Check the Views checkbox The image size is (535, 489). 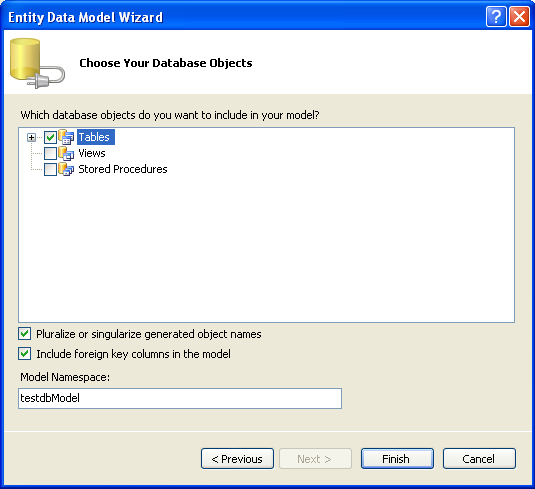(x=50, y=154)
